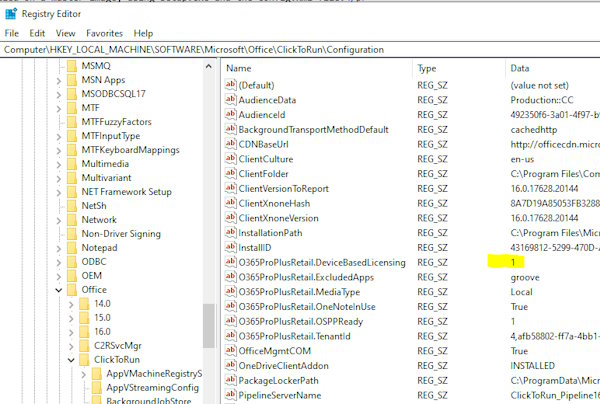Select the Office folder icon
The height and width of the screenshot is (404, 600).
click(72, 290)
